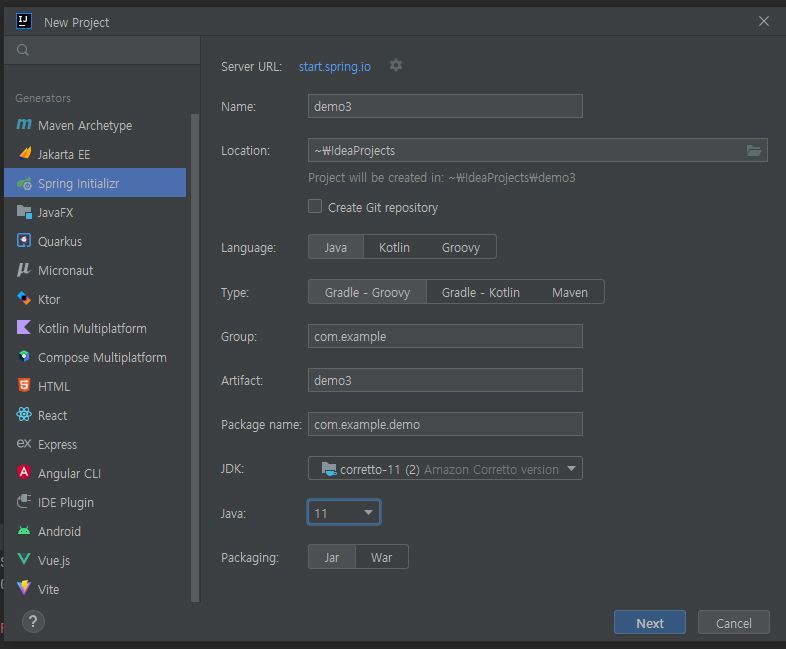Enable Create Git repository checkbox
Screen dimensions: 786x649
(x=315, y=207)
